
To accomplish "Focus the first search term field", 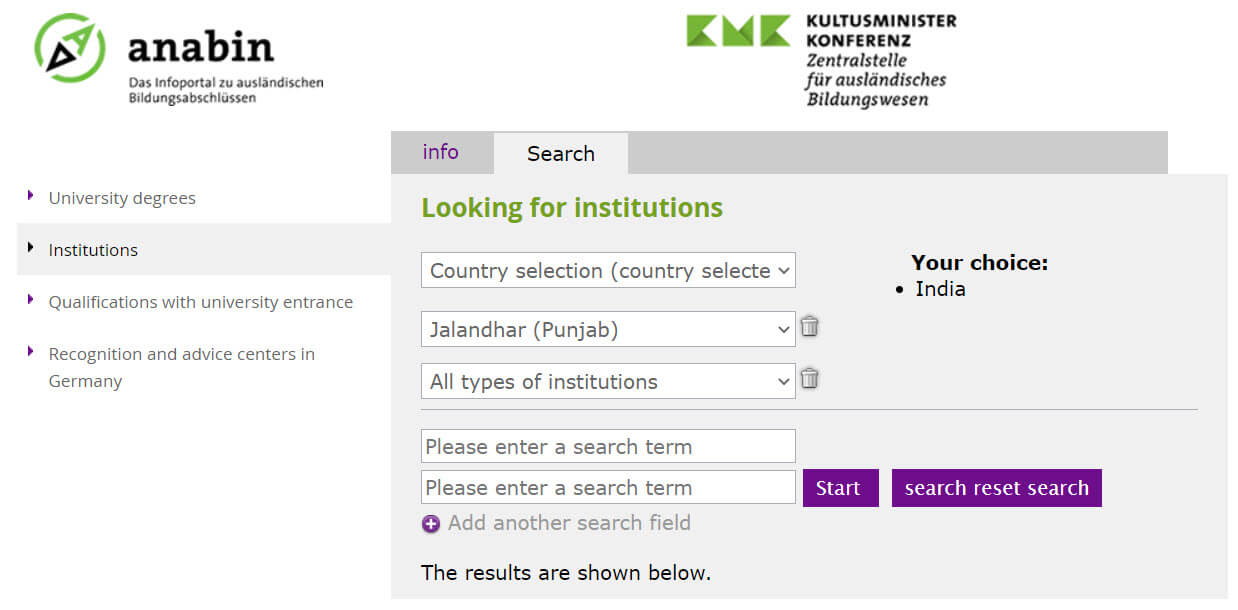I will click(608, 446).
